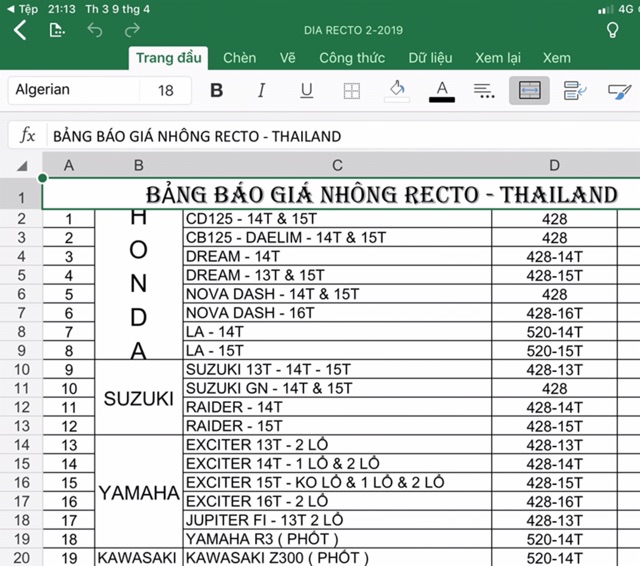
Task: Open the Algerian font name box
Action: pyautogui.click(x=73, y=90)
